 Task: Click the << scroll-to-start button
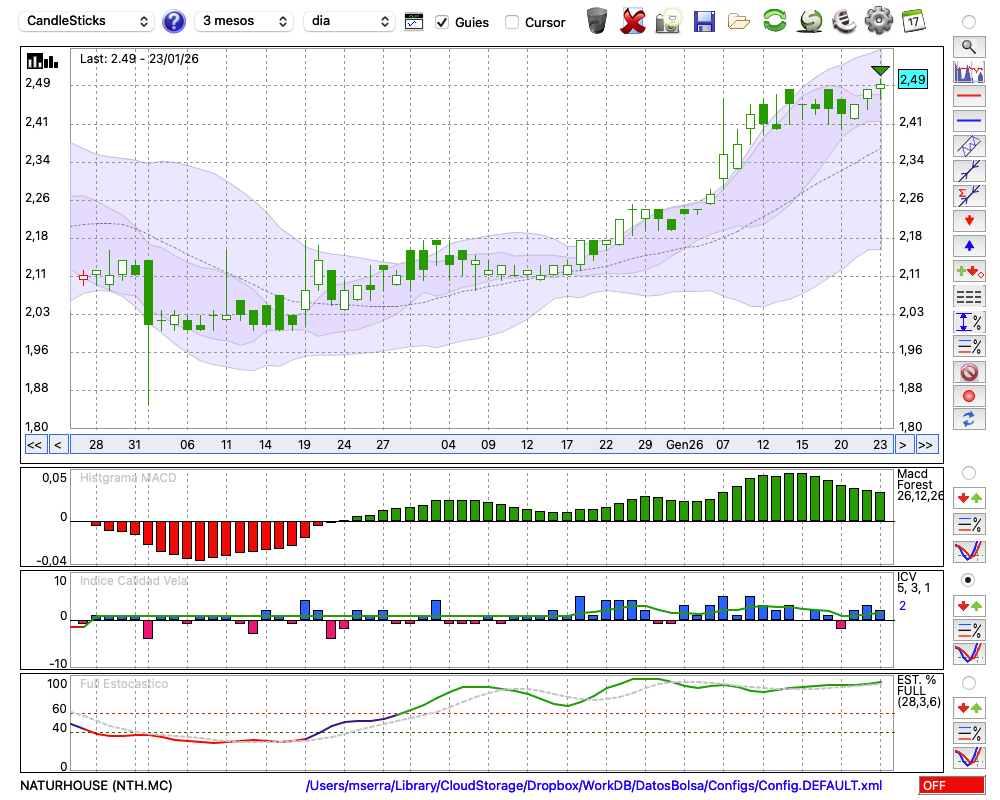[x=34, y=445]
